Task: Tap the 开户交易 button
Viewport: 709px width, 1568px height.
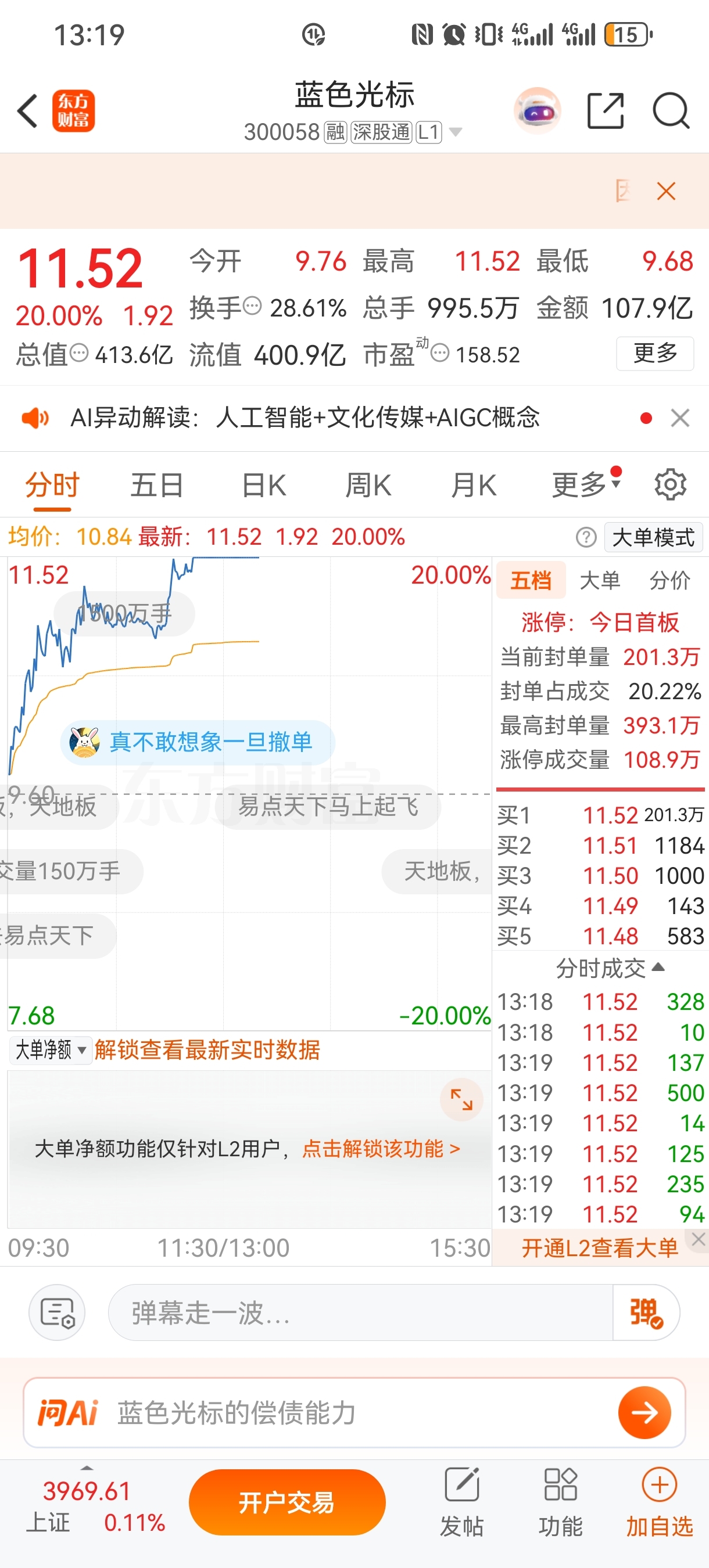Action: click(287, 1502)
